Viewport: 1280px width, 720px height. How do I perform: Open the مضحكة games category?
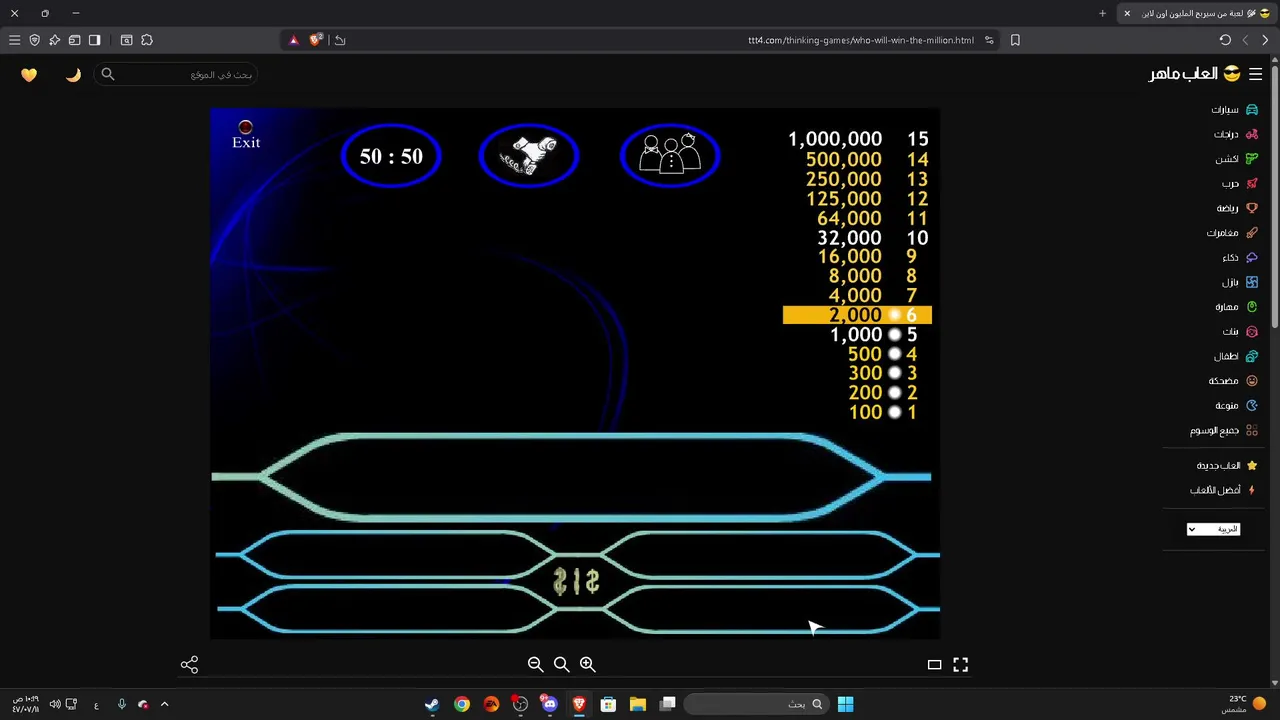(1232, 381)
